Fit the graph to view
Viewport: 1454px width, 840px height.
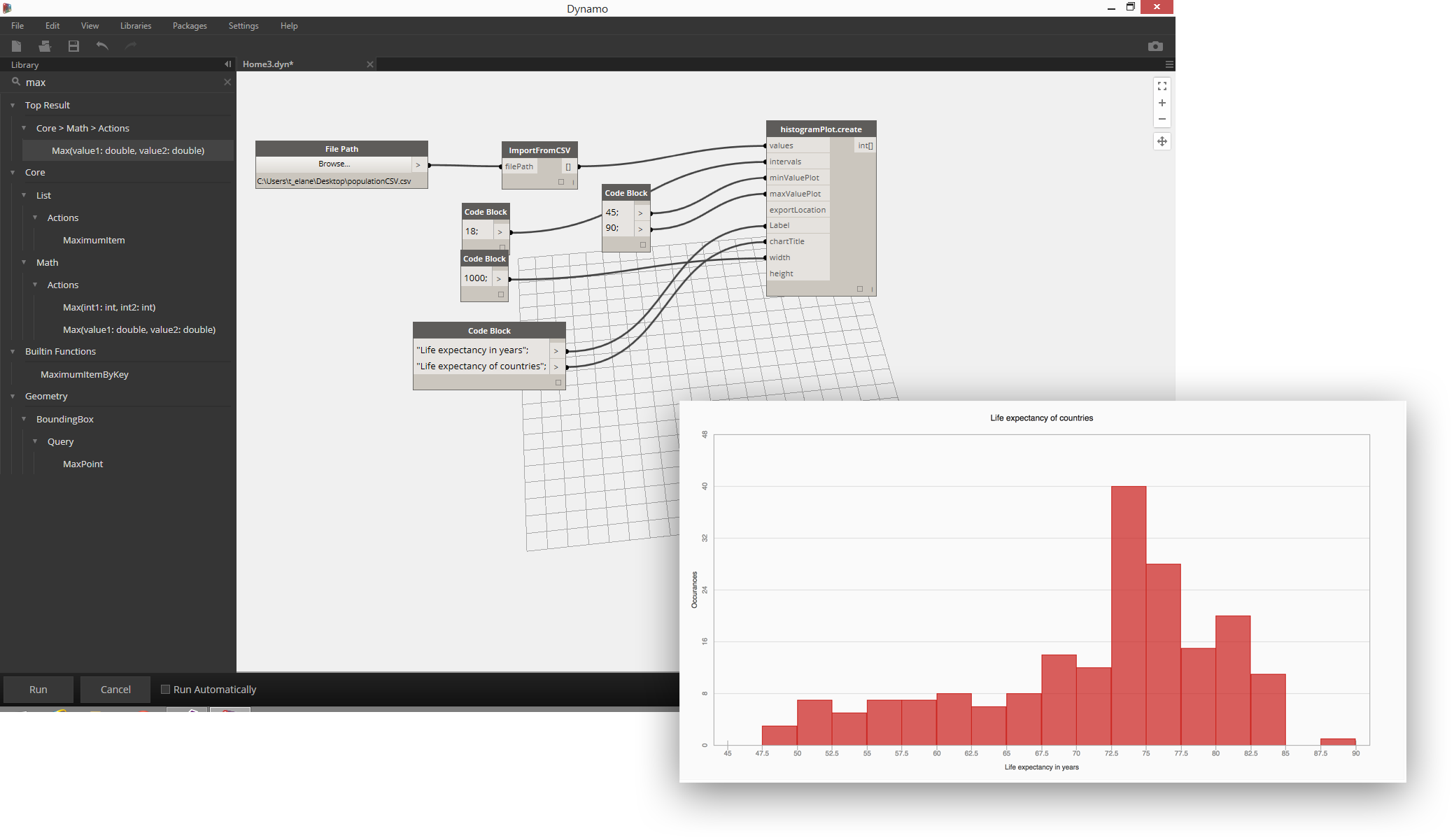click(x=1162, y=86)
